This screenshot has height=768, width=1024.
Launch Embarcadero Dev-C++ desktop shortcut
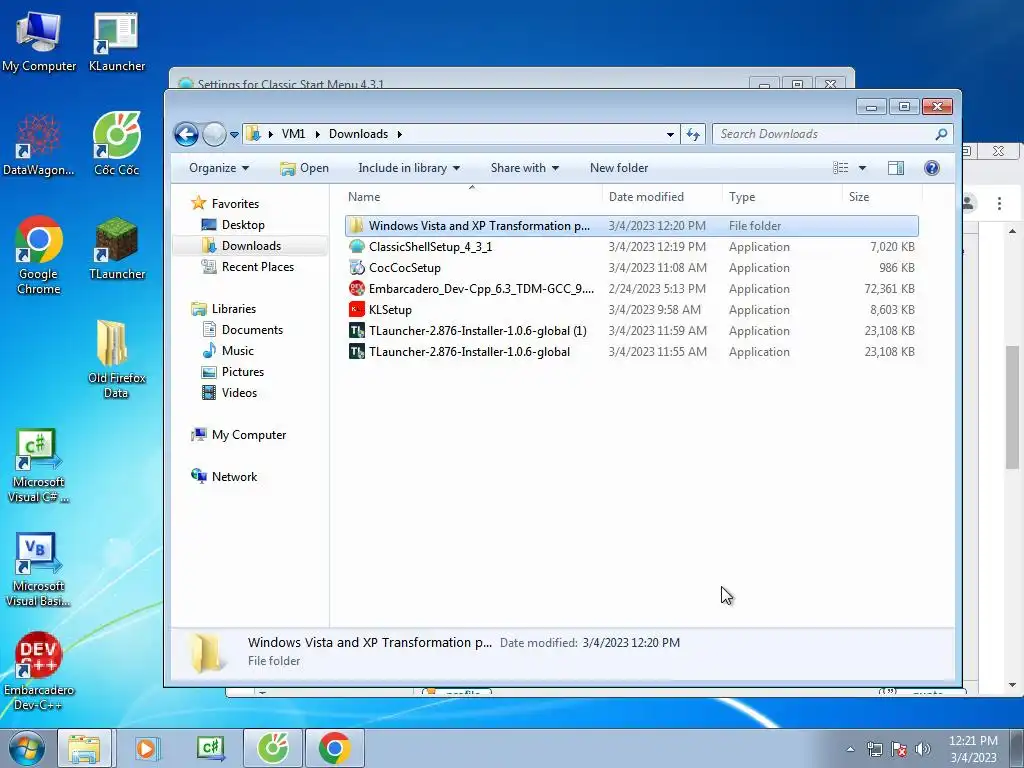[x=39, y=671]
